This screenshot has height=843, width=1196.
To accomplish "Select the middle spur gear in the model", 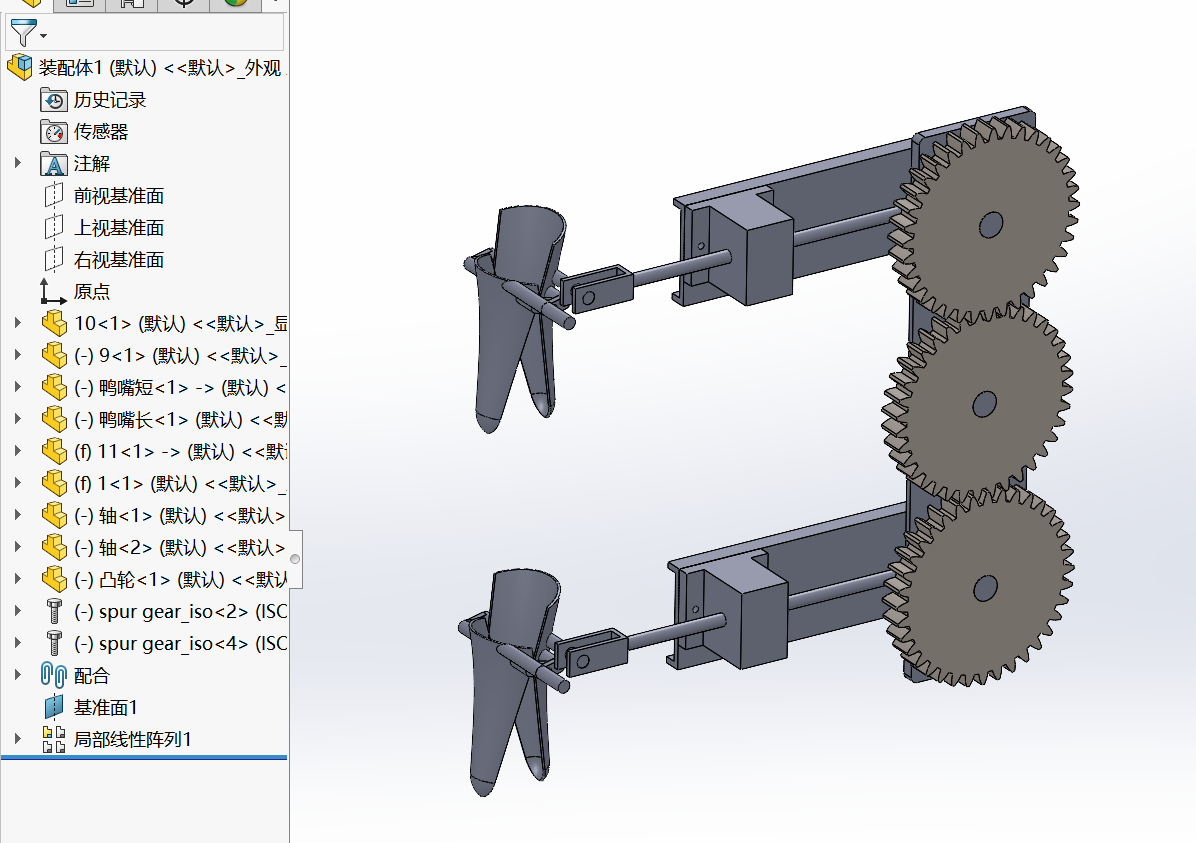I will point(980,404).
